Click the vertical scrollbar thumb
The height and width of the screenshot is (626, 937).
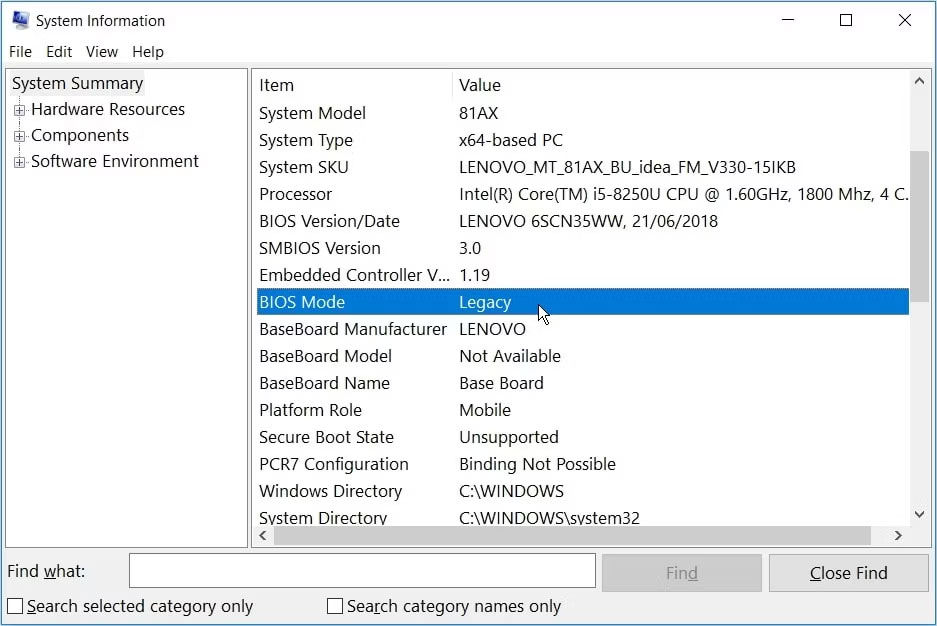[x=919, y=226]
